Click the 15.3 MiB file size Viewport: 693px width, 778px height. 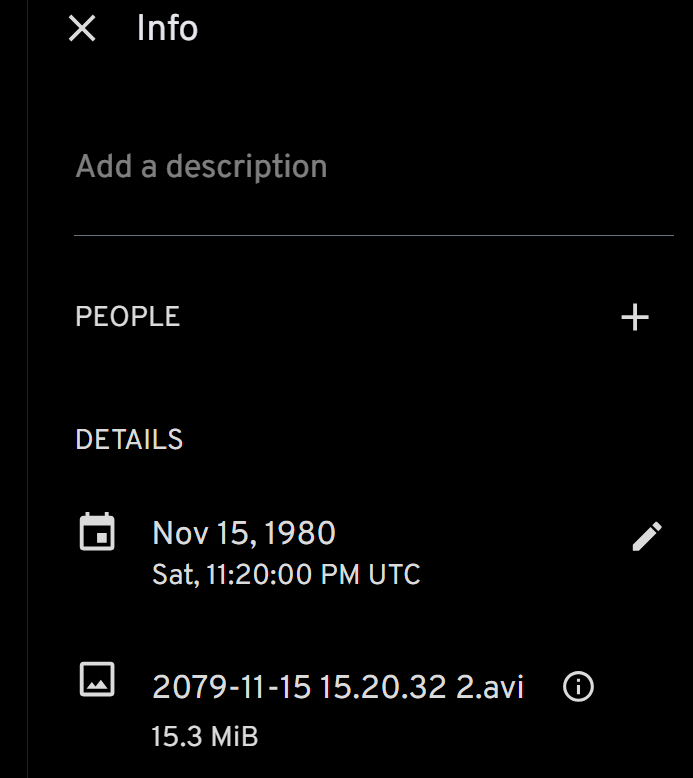tap(205, 737)
